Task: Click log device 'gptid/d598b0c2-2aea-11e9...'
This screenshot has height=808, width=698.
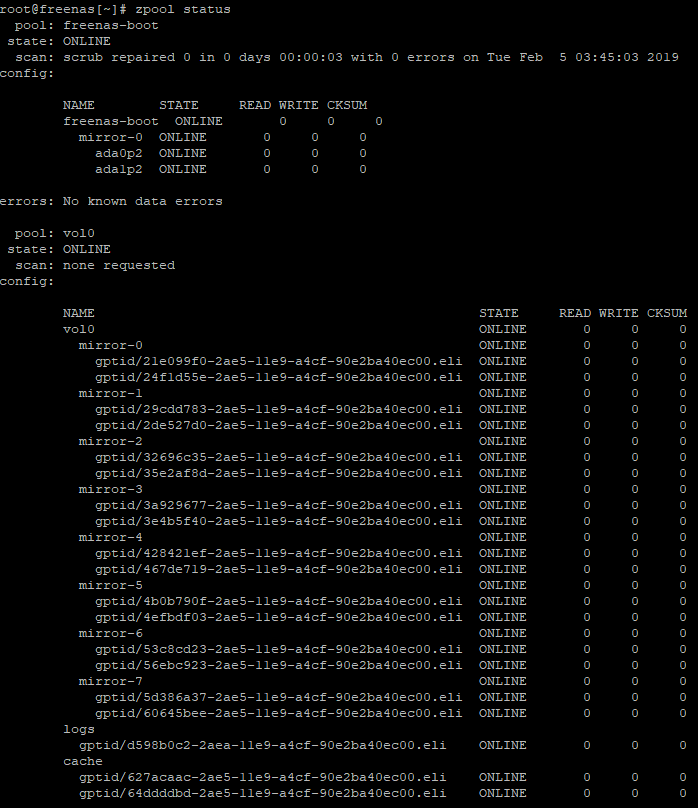Action: (x=263, y=746)
